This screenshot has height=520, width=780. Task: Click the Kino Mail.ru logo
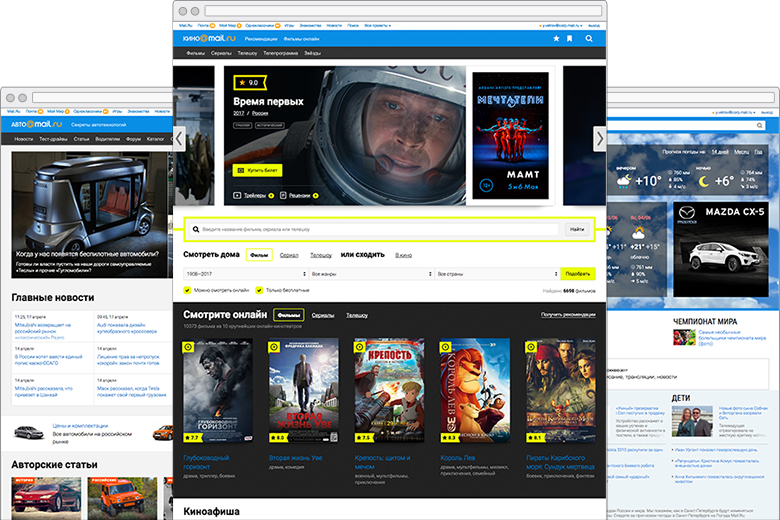[x=209, y=38]
